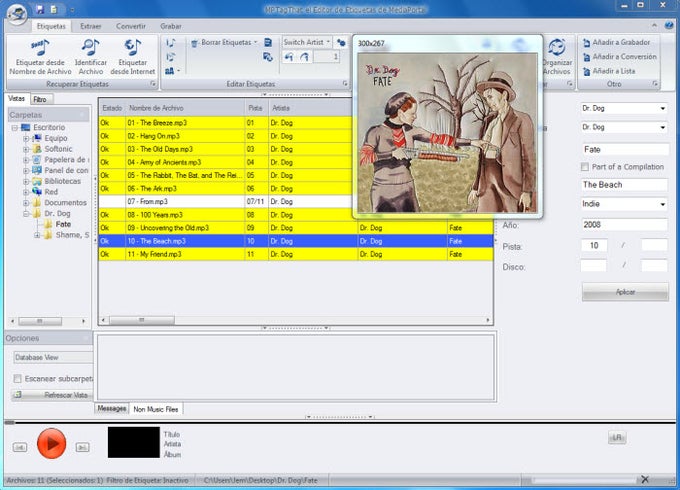
Task: Switch to the Grabar ribbon tab
Action: pos(171,26)
